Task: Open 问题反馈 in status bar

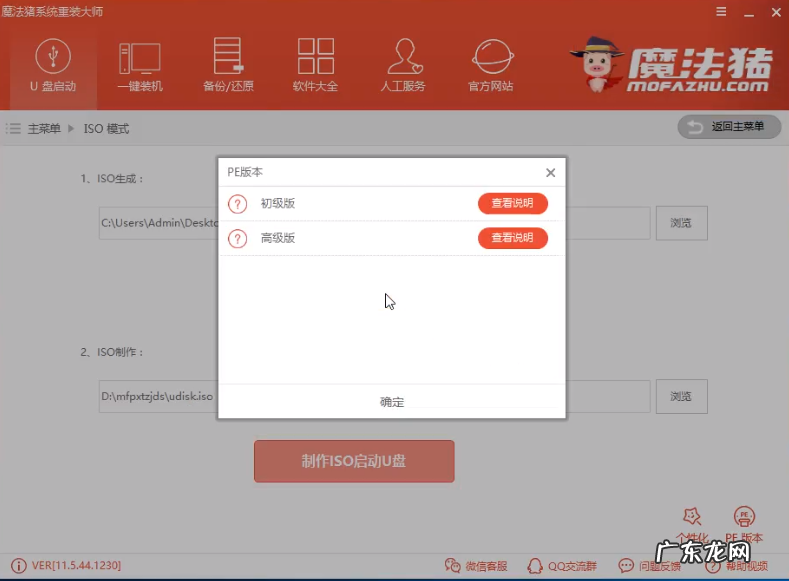Action: tap(649, 566)
